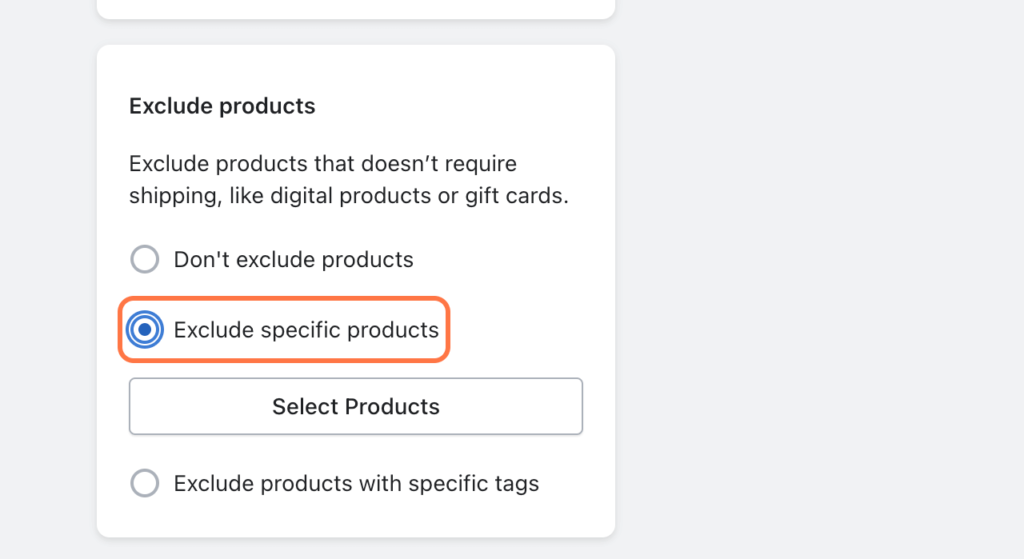The height and width of the screenshot is (559, 1024).
Task: Click the gray margin left of the card
Action: [48, 280]
